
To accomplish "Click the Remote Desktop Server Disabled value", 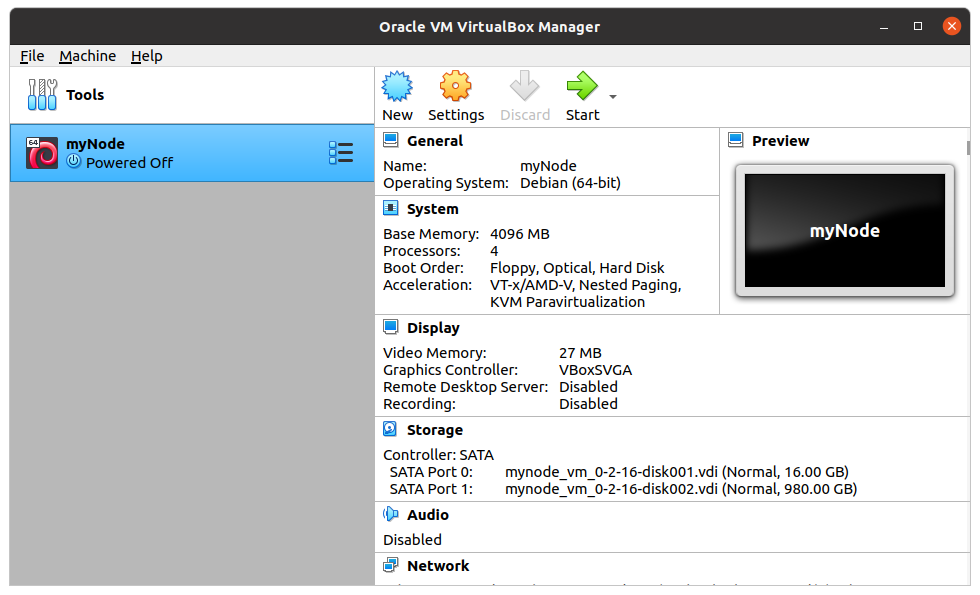I will pyautogui.click(x=588, y=387).
